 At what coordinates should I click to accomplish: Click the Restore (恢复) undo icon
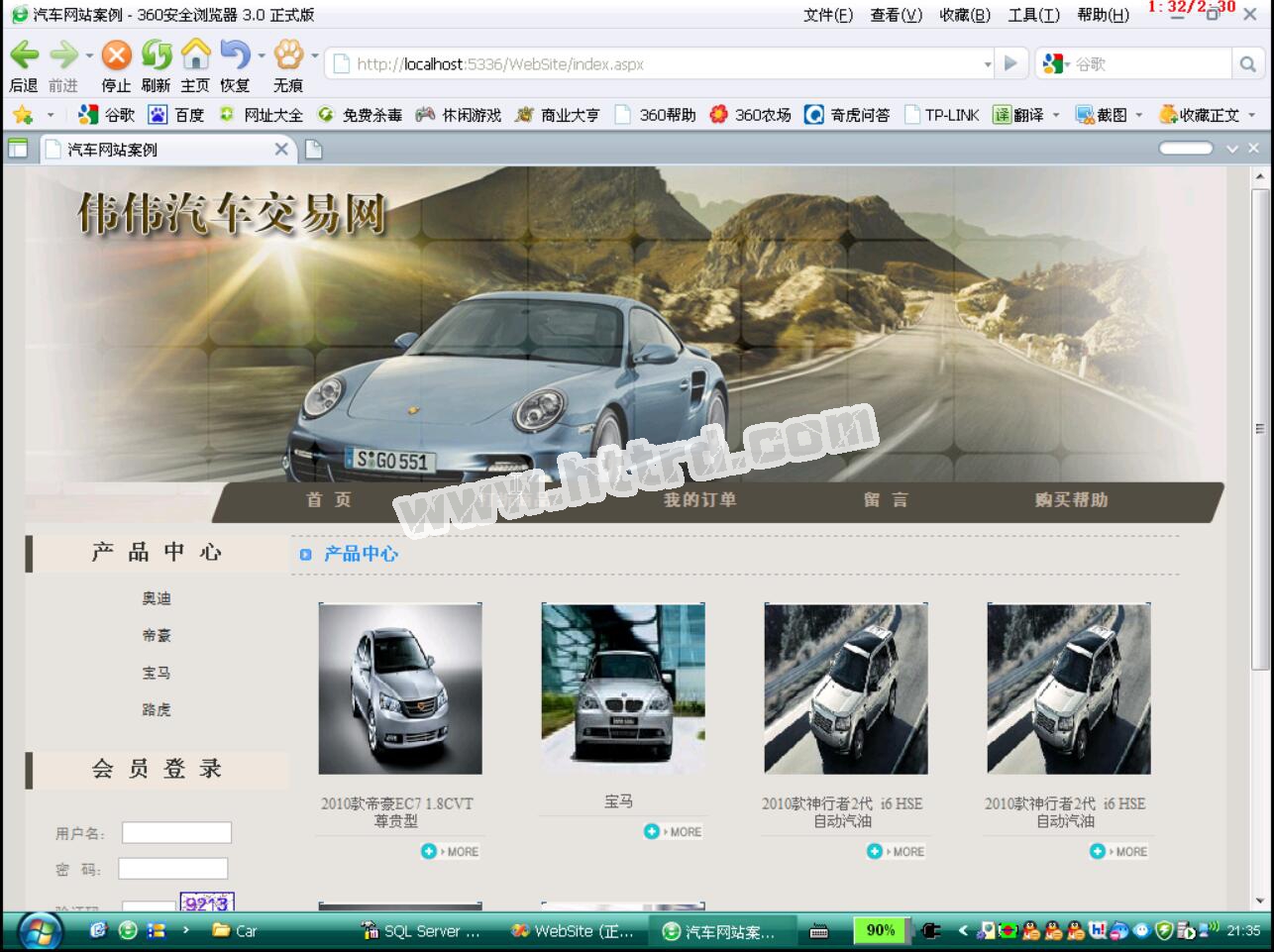tap(235, 53)
